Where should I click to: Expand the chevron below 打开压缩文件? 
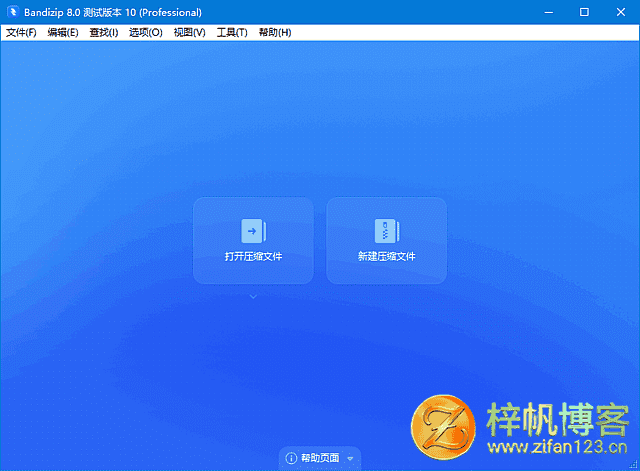pyautogui.click(x=253, y=297)
